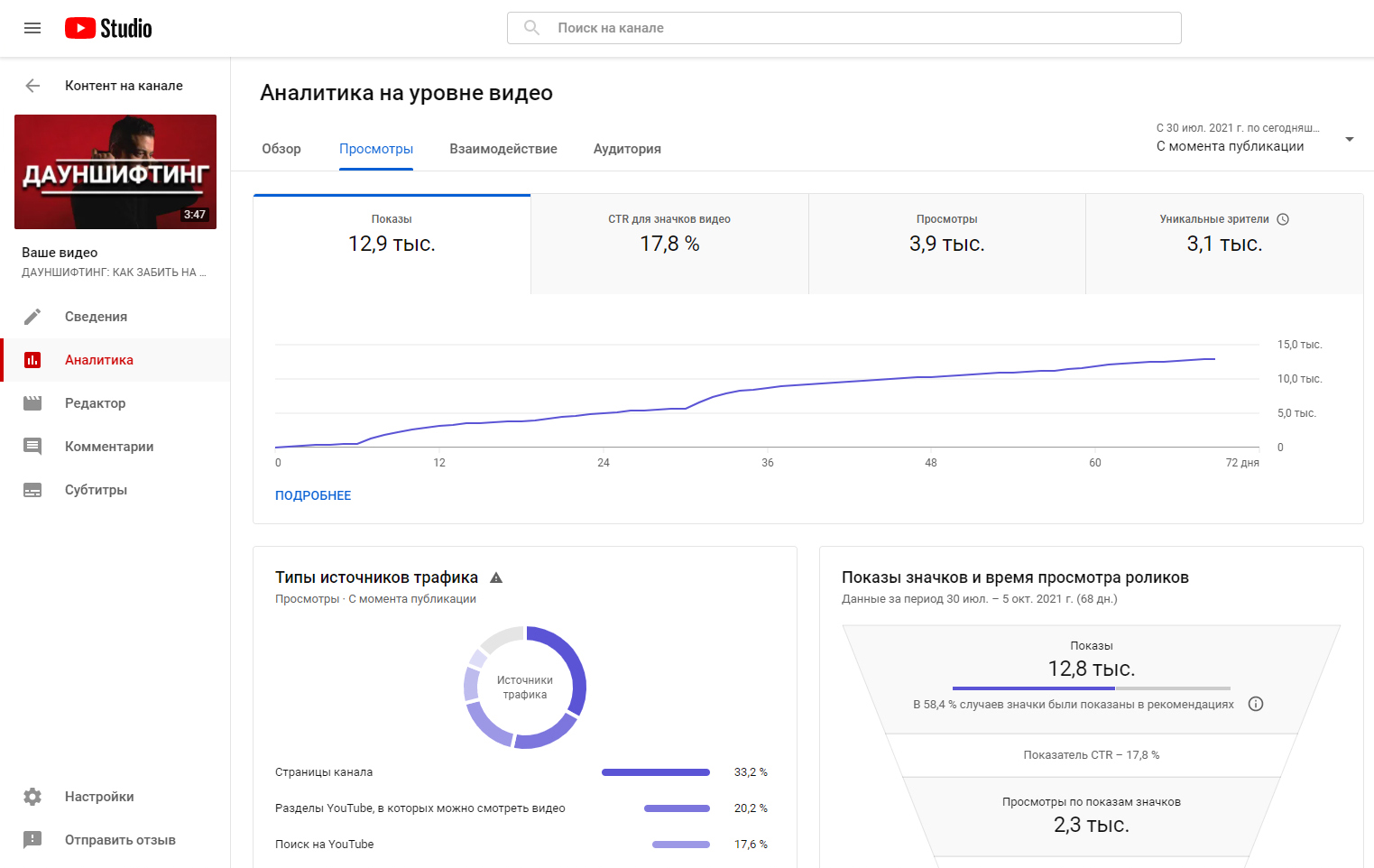This screenshot has width=1374, height=868.
Task: Open Редактор in the sidebar
Action: pos(115,403)
